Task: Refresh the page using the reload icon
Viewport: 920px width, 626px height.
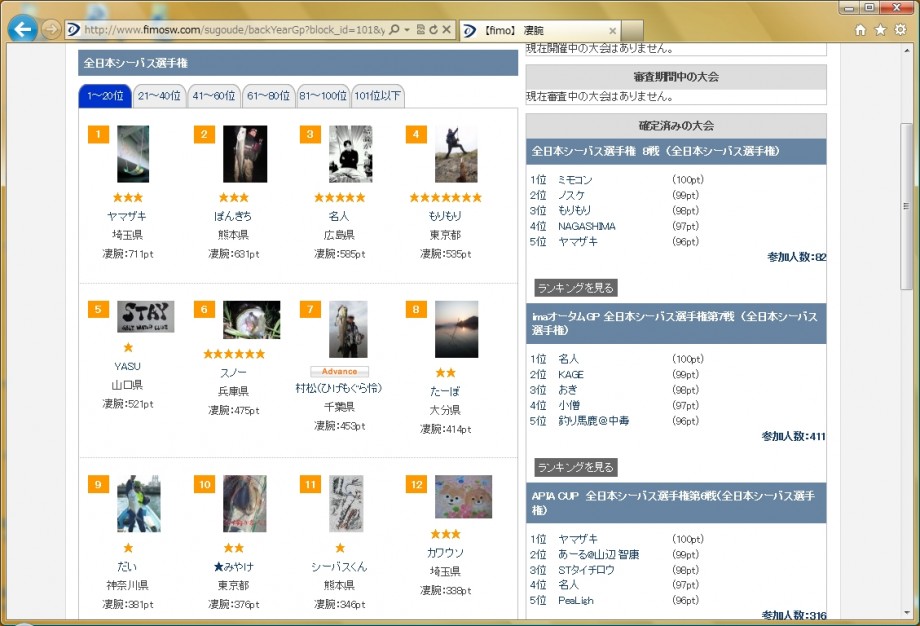Action: click(433, 29)
